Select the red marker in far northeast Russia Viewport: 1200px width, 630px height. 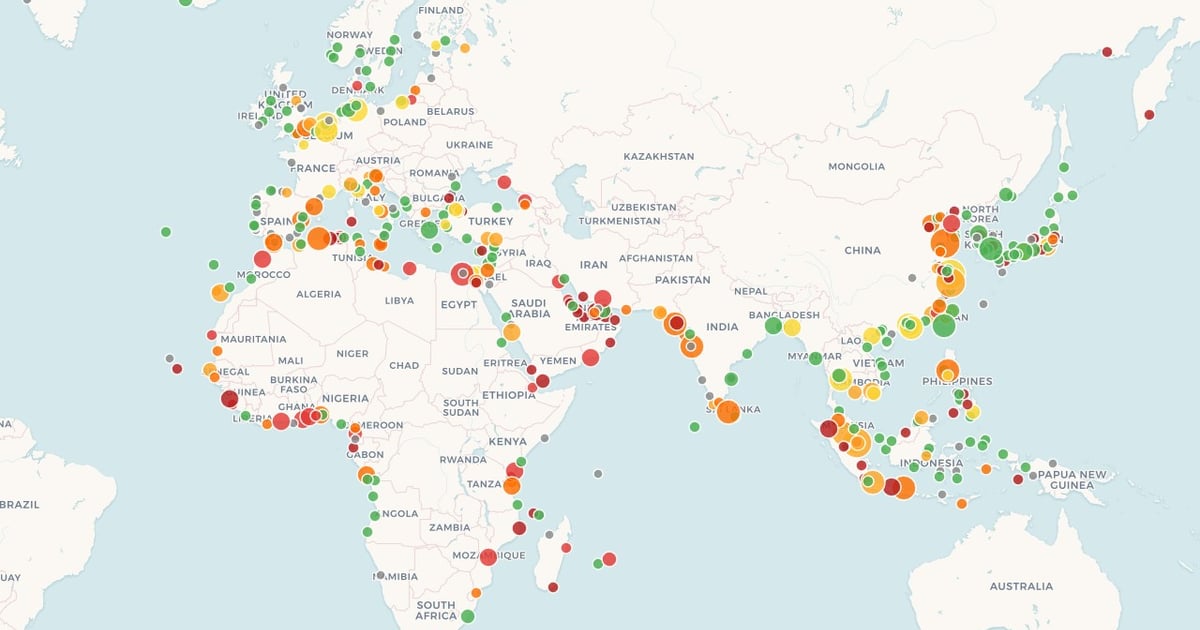pos(1107,52)
